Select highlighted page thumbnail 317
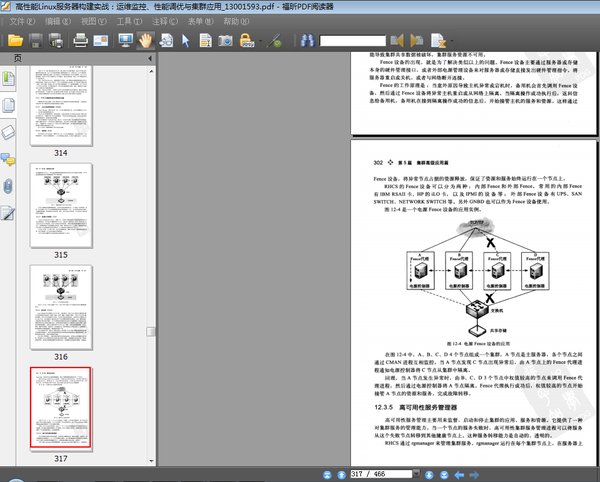The image size is (600, 482). click(x=61, y=409)
